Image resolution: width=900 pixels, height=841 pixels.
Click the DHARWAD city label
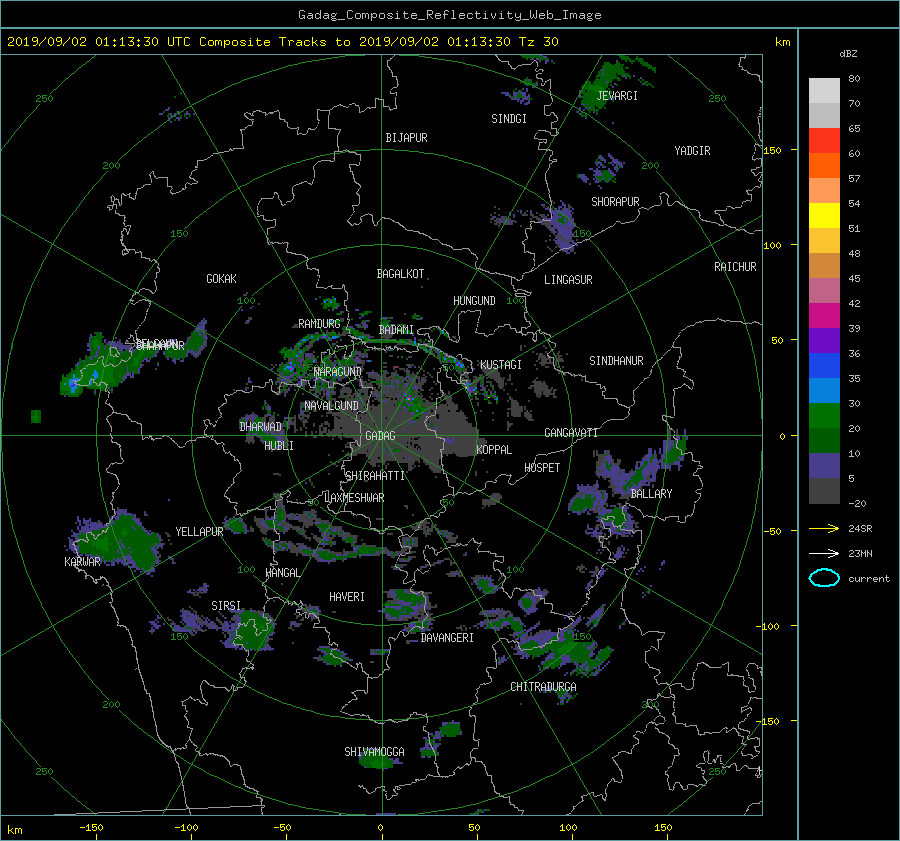[261, 427]
